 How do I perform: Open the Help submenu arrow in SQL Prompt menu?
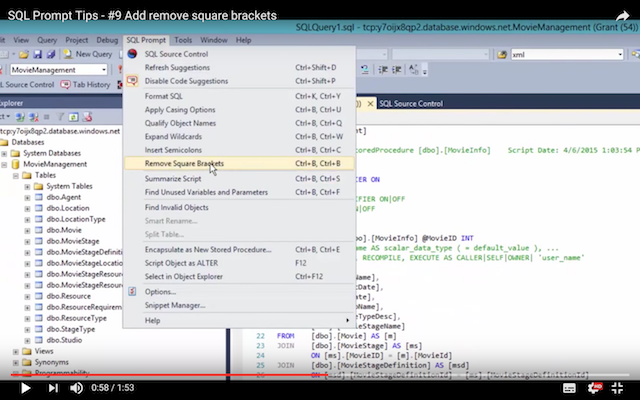pos(347,320)
